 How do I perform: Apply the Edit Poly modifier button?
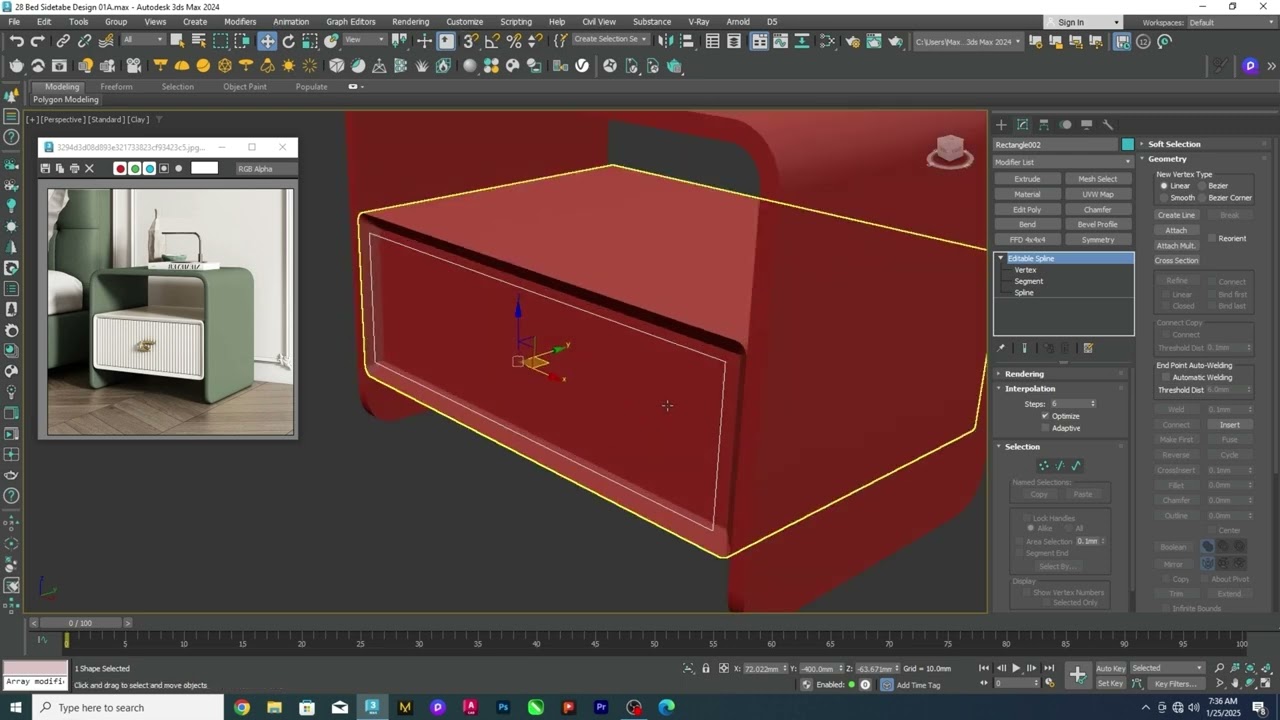point(1027,210)
